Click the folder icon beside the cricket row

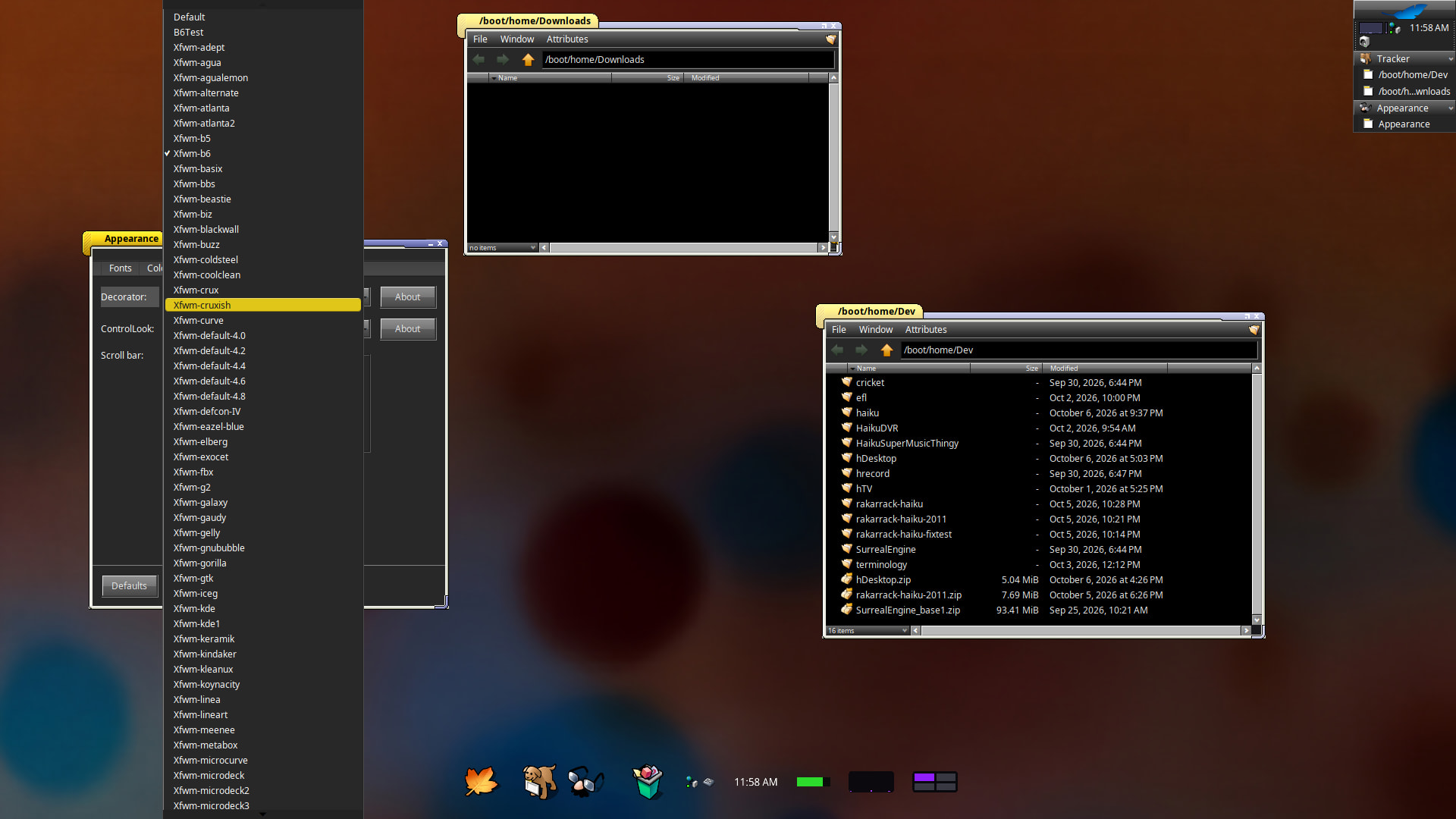(846, 382)
